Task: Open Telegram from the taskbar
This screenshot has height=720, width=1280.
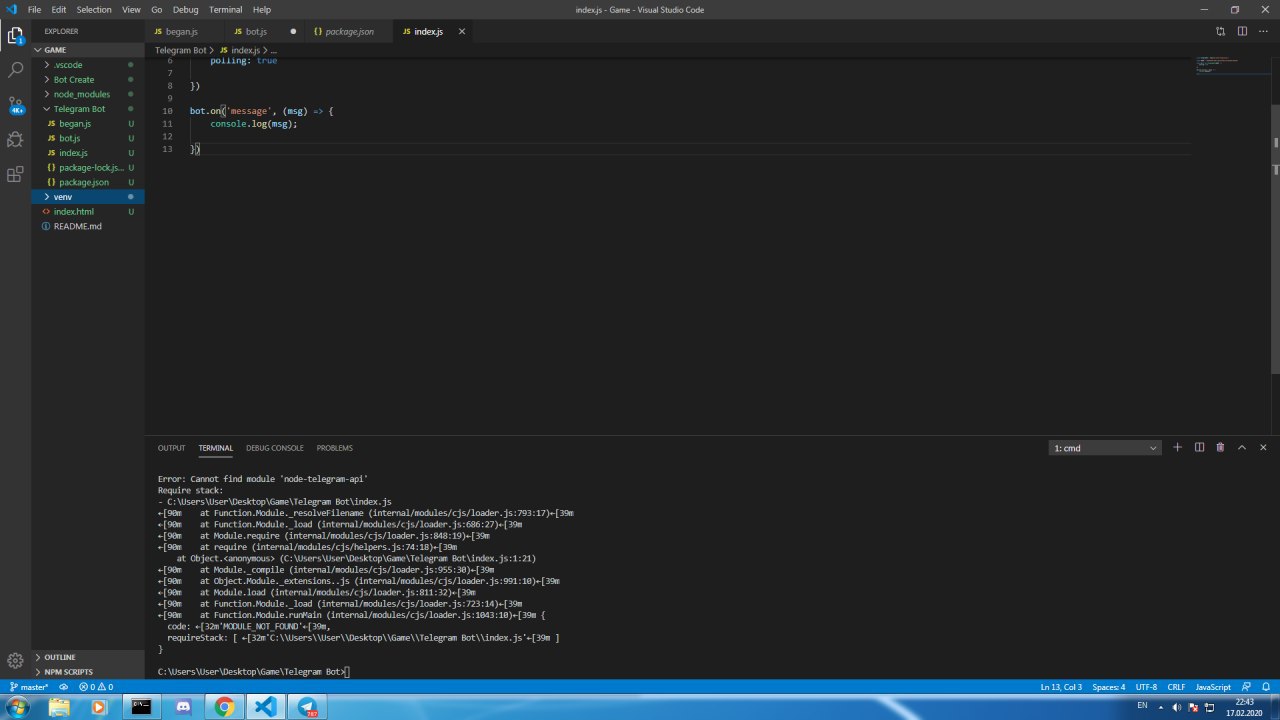Action: coord(306,707)
